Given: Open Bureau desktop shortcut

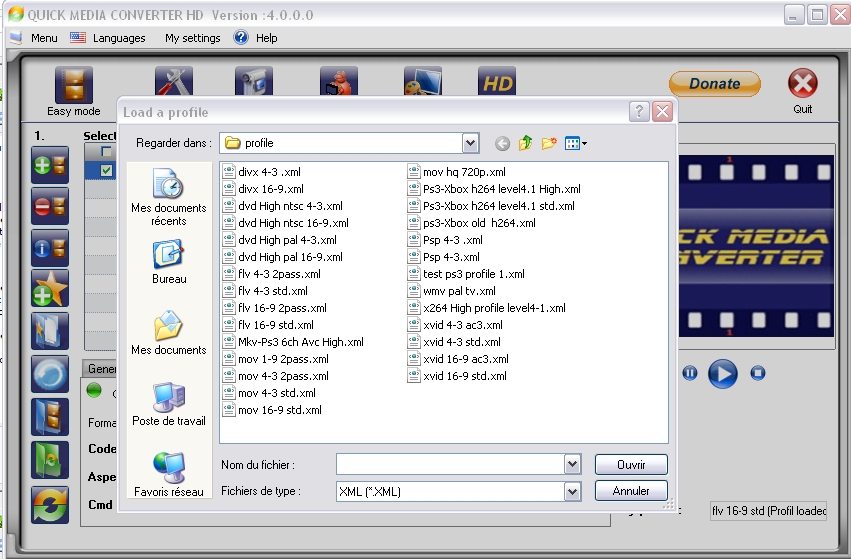Looking at the screenshot, I should coord(169,263).
